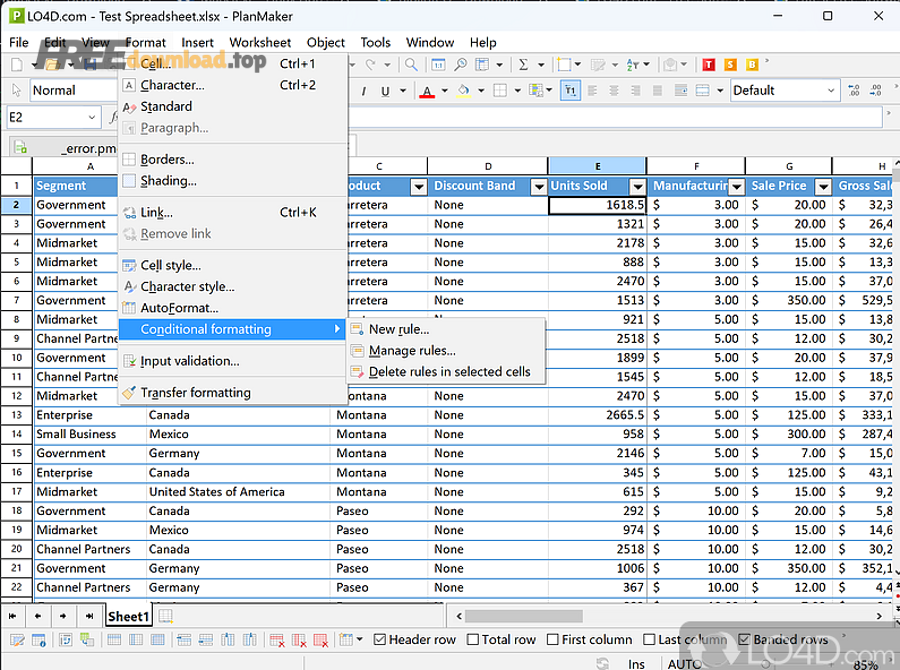Image resolution: width=900 pixels, height=670 pixels.
Task: Click the table properties info icon
Action: 39,640
